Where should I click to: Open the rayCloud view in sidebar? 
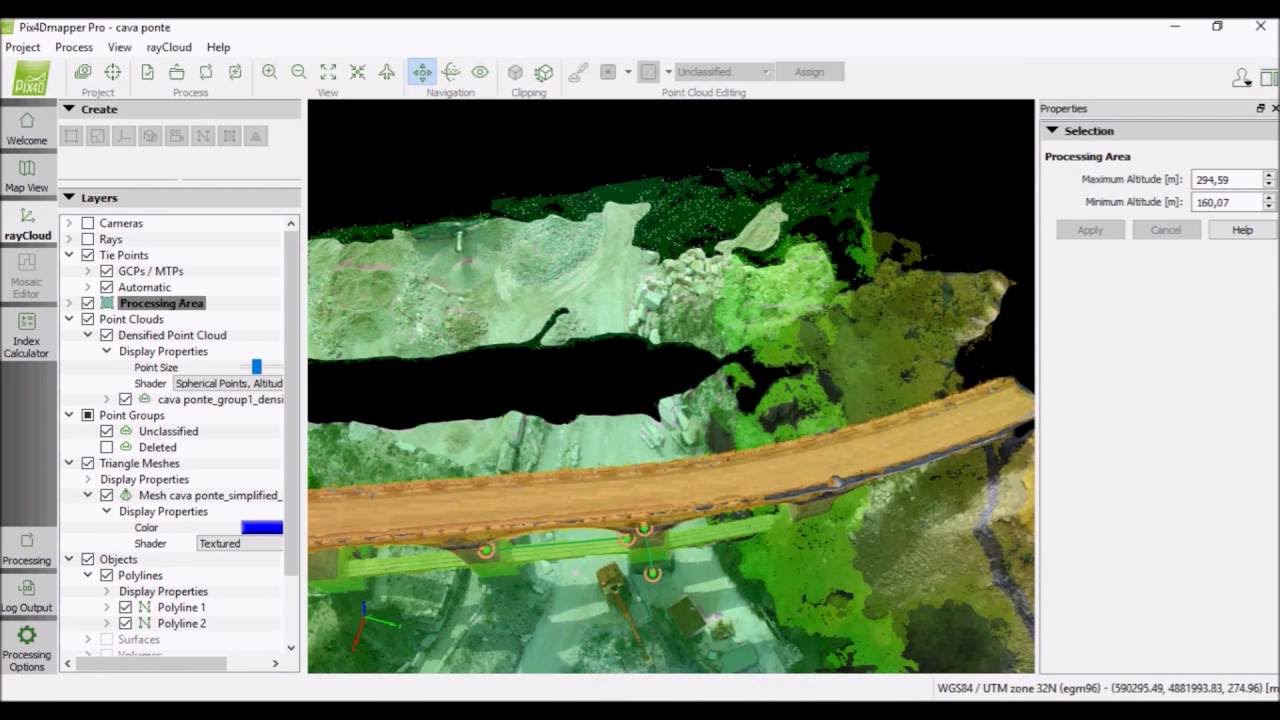(27, 224)
